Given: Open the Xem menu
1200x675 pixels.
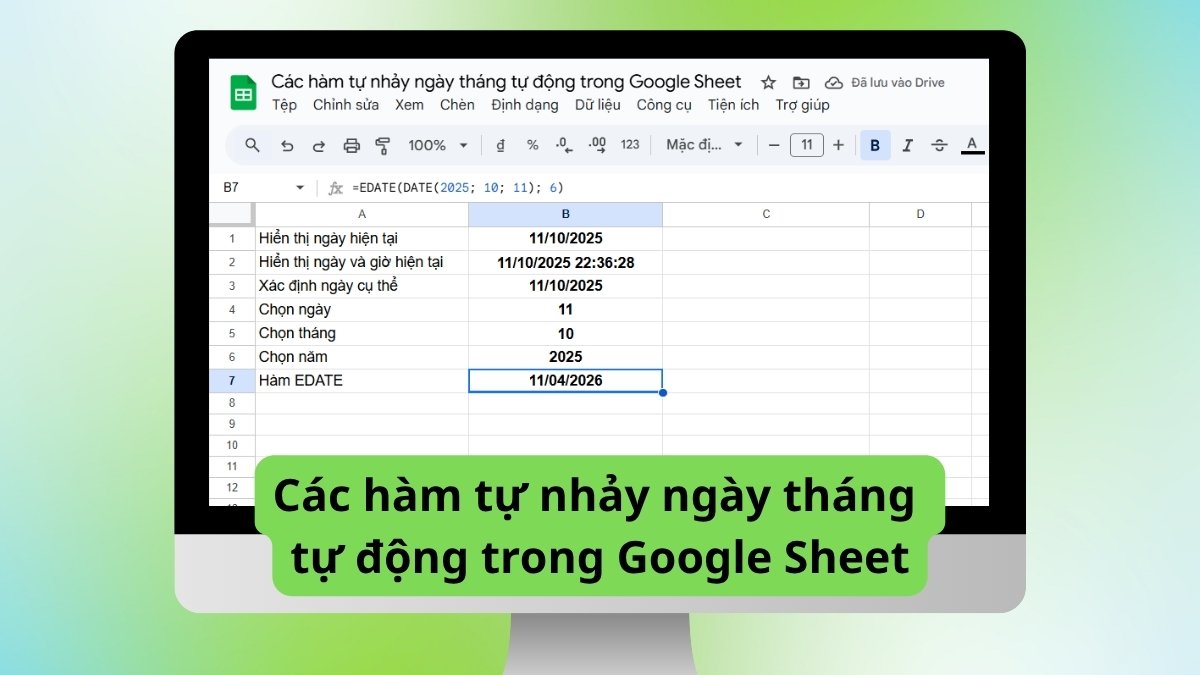Looking at the screenshot, I should 409,105.
